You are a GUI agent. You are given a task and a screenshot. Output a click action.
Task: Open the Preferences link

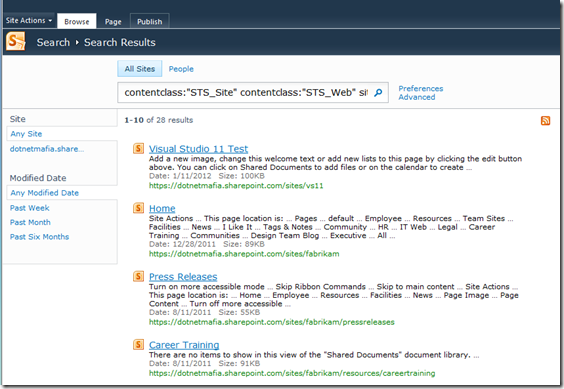pyautogui.click(x=420, y=89)
